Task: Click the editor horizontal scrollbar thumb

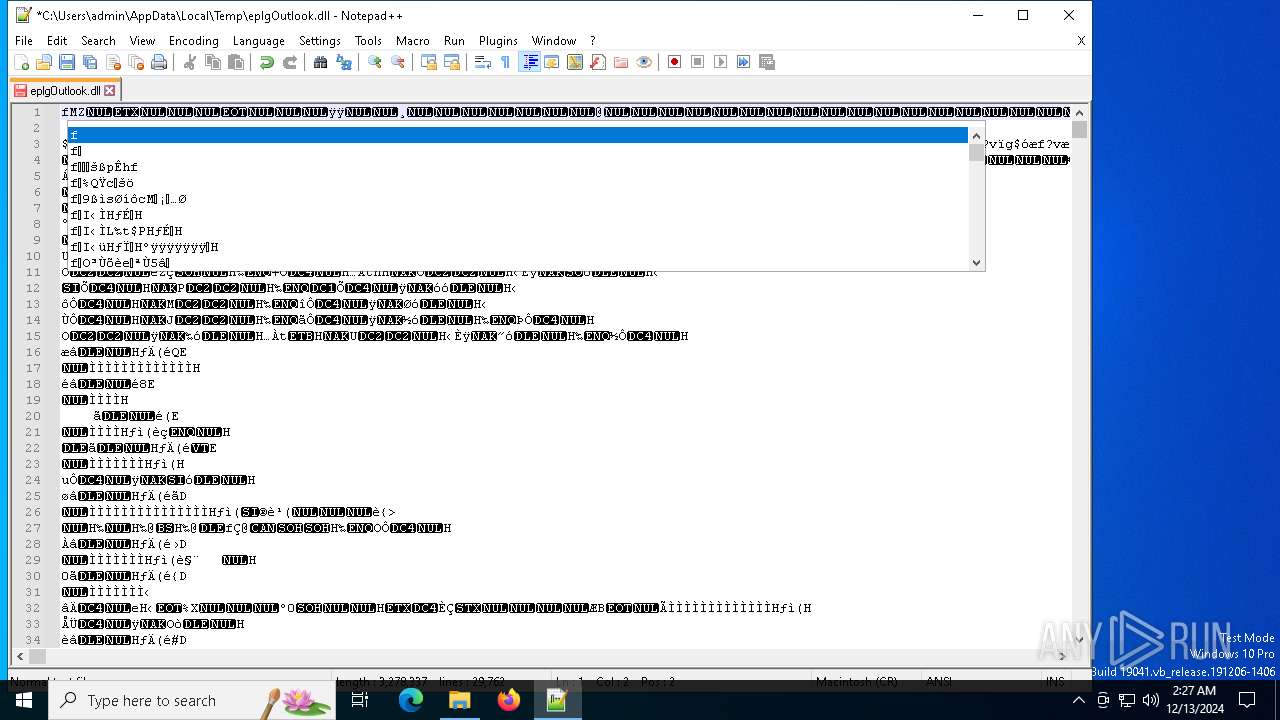Action: point(36,657)
